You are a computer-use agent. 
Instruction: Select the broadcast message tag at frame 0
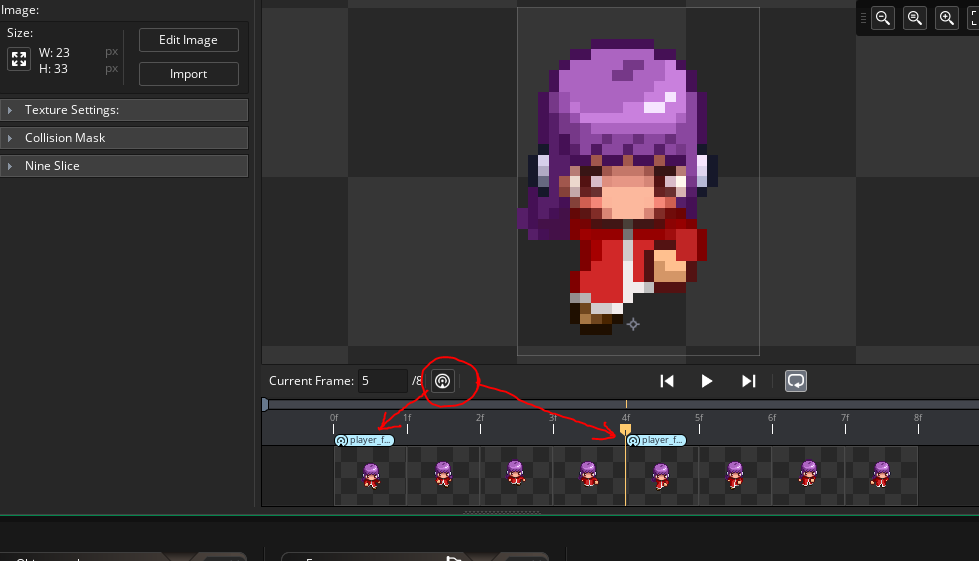[365, 440]
